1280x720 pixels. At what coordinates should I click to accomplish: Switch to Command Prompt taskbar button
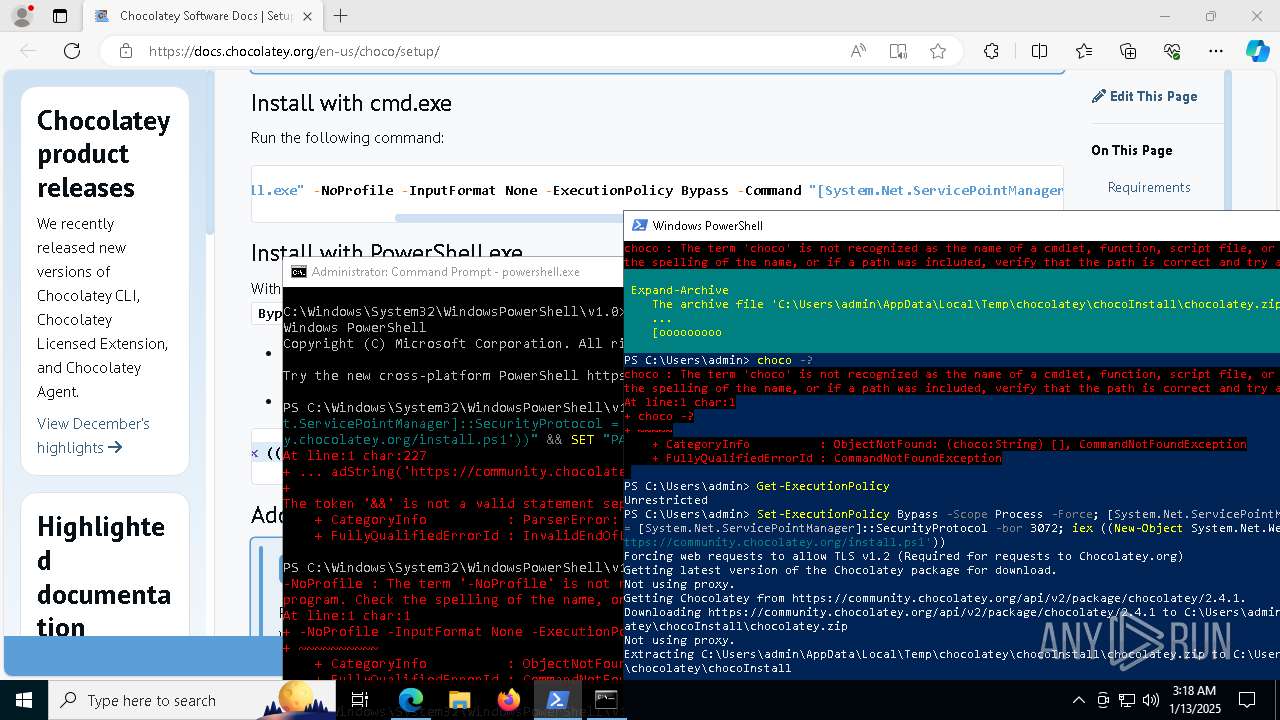coord(606,700)
